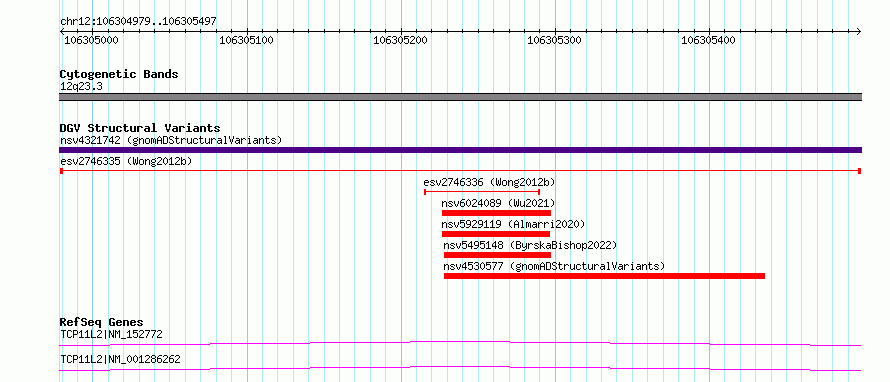Select the short red esv2746336 bracket line
The height and width of the screenshot is (382, 890).
point(481,192)
